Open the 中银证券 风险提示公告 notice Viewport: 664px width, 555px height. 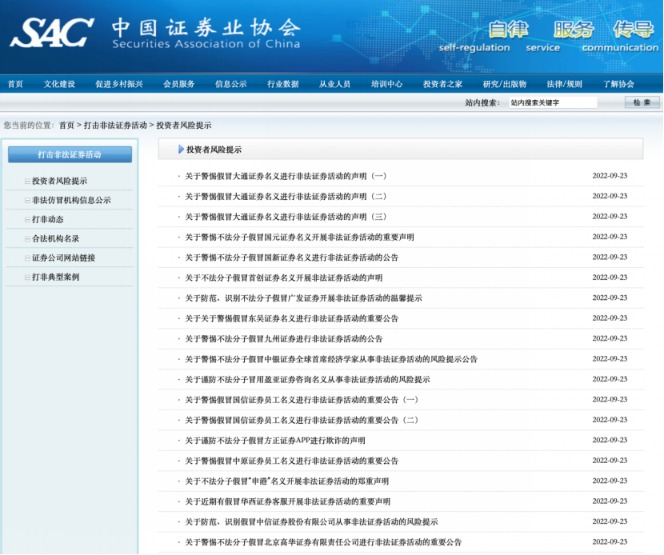(331, 359)
